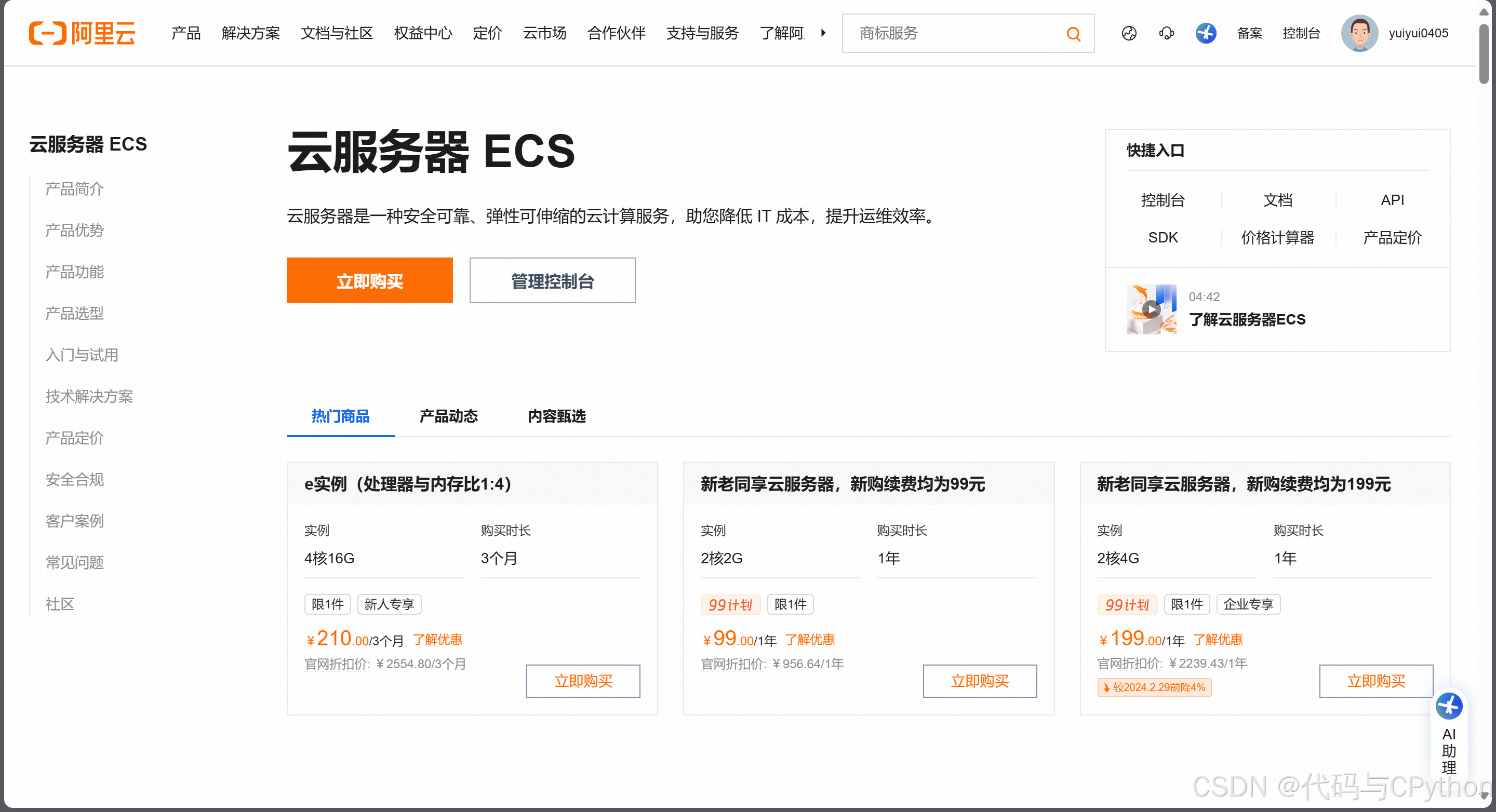Open the 权益中心 menu

(x=423, y=33)
